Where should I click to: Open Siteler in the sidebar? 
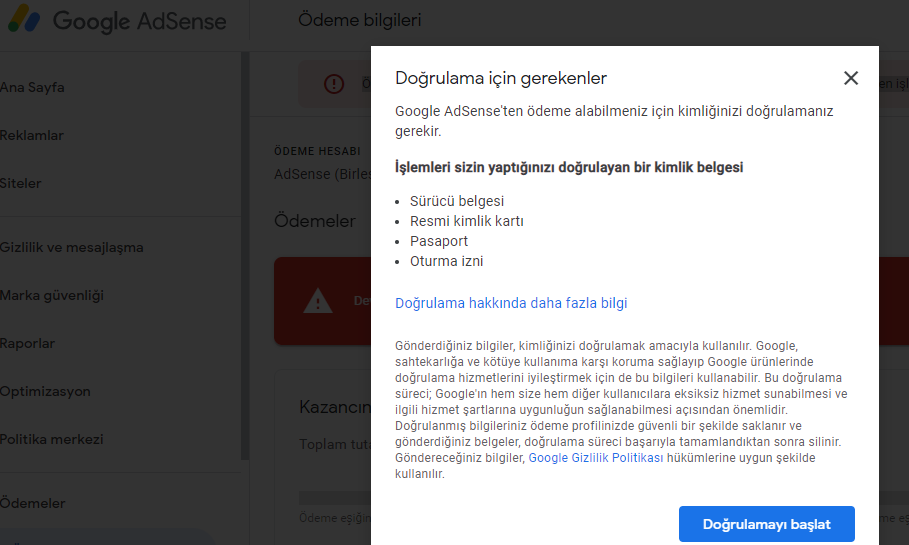point(21,183)
